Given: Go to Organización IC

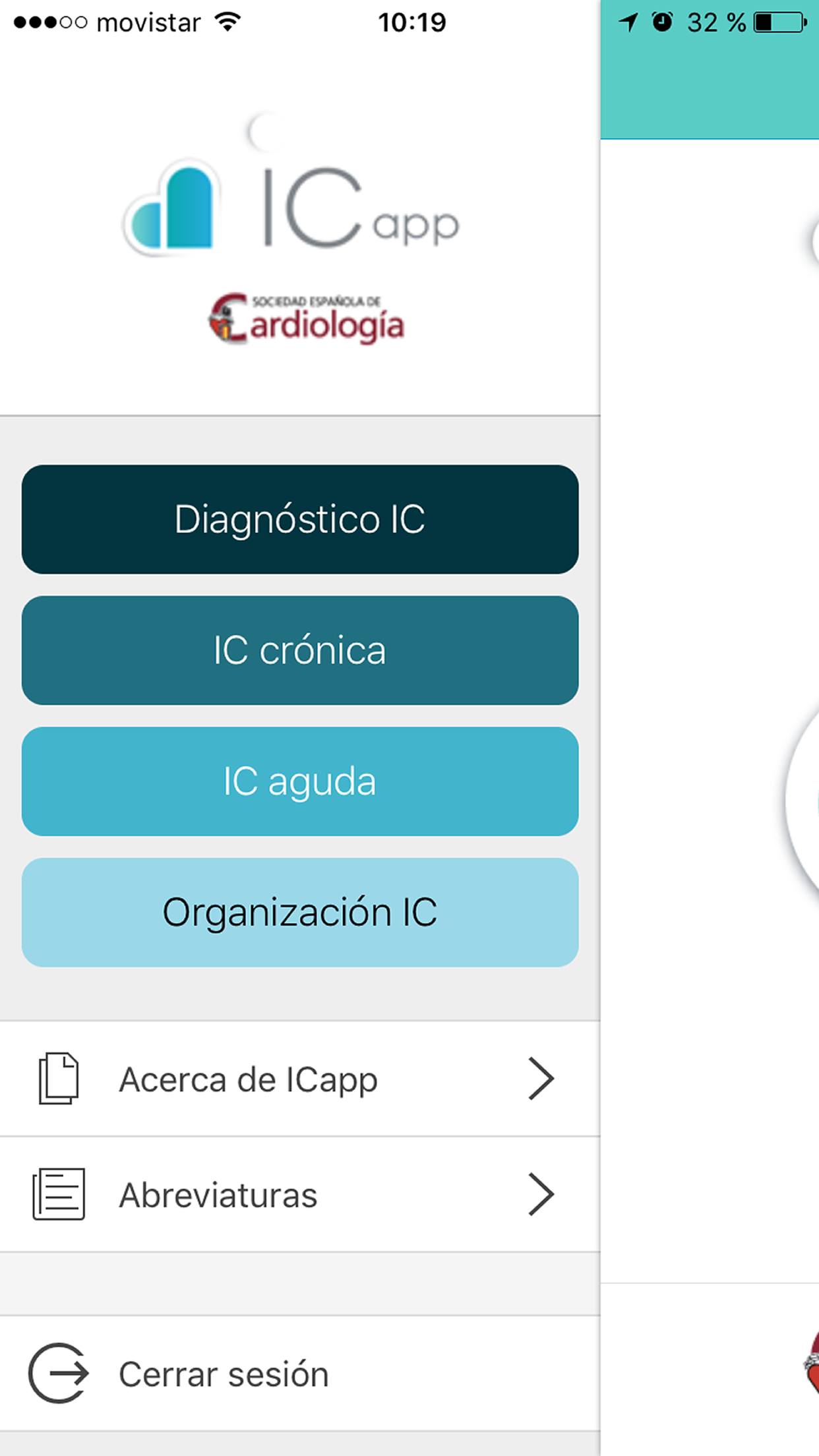Looking at the screenshot, I should click(x=300, y=913).
